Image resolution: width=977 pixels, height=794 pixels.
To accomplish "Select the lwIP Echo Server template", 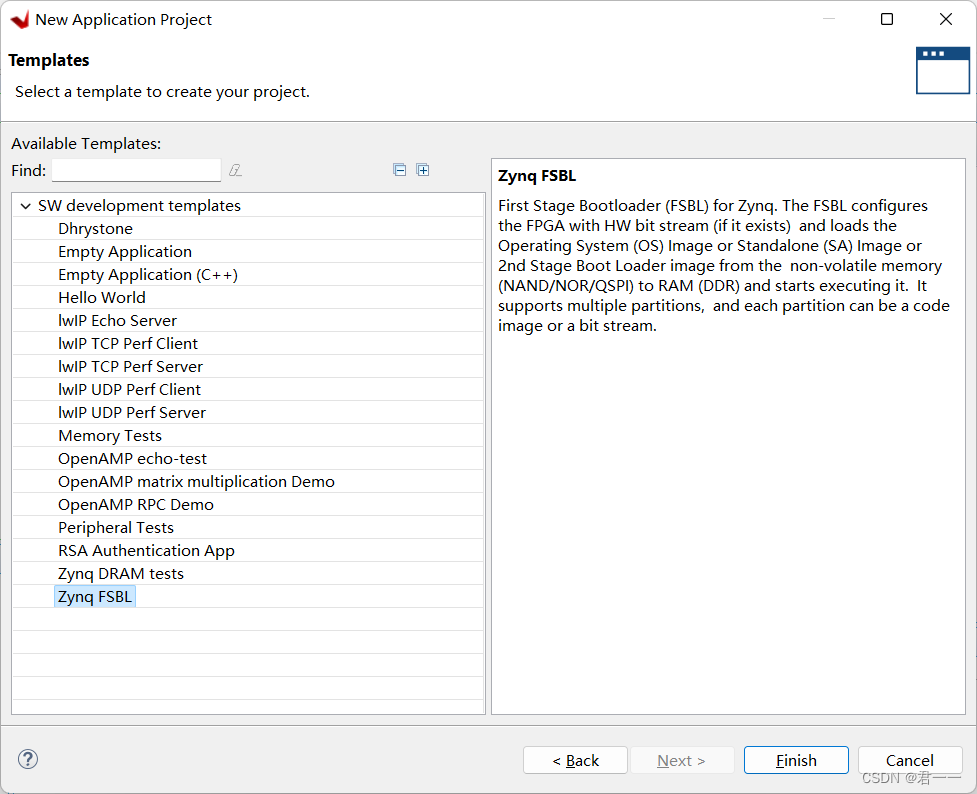I will (x=118, y=321).
